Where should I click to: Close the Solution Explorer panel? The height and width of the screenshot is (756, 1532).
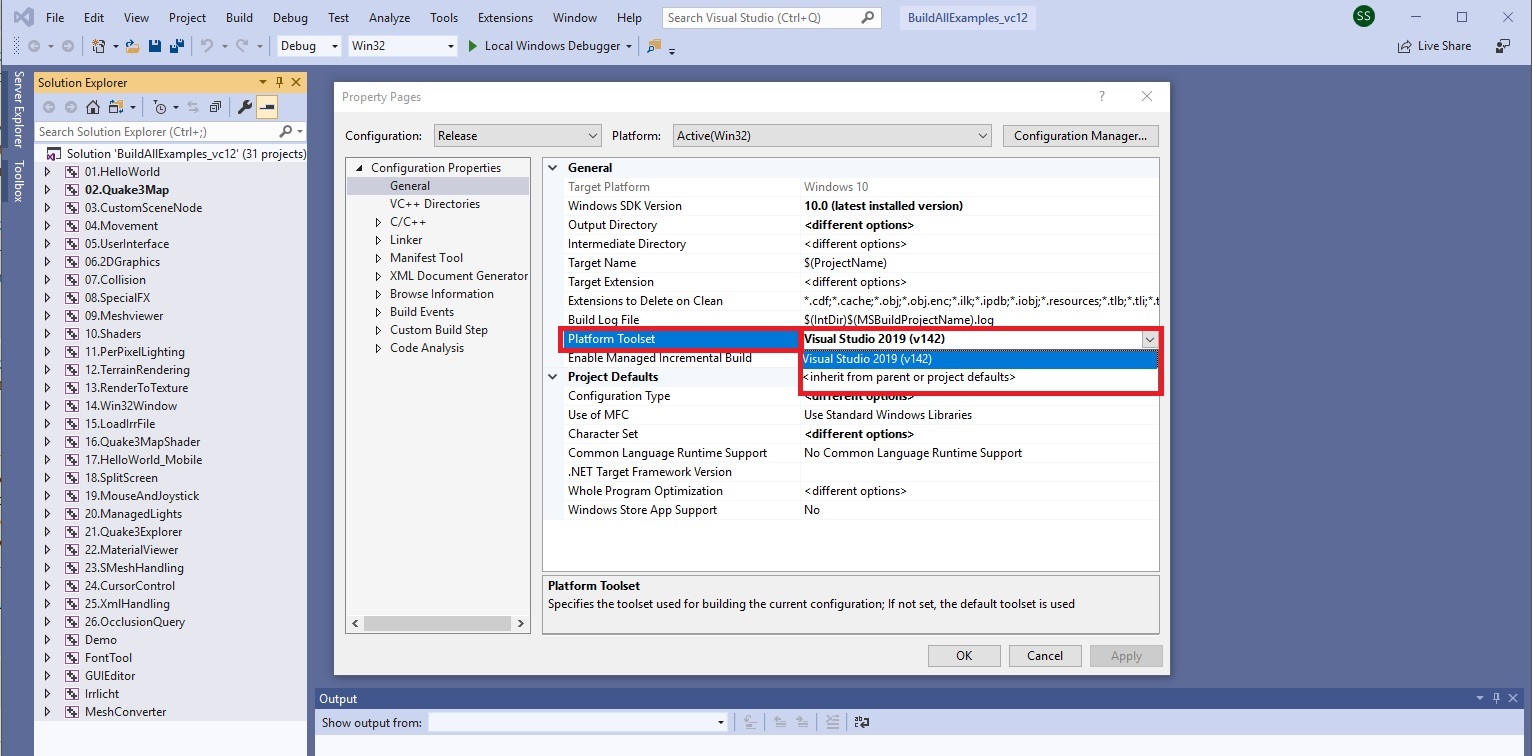point(296,82)
